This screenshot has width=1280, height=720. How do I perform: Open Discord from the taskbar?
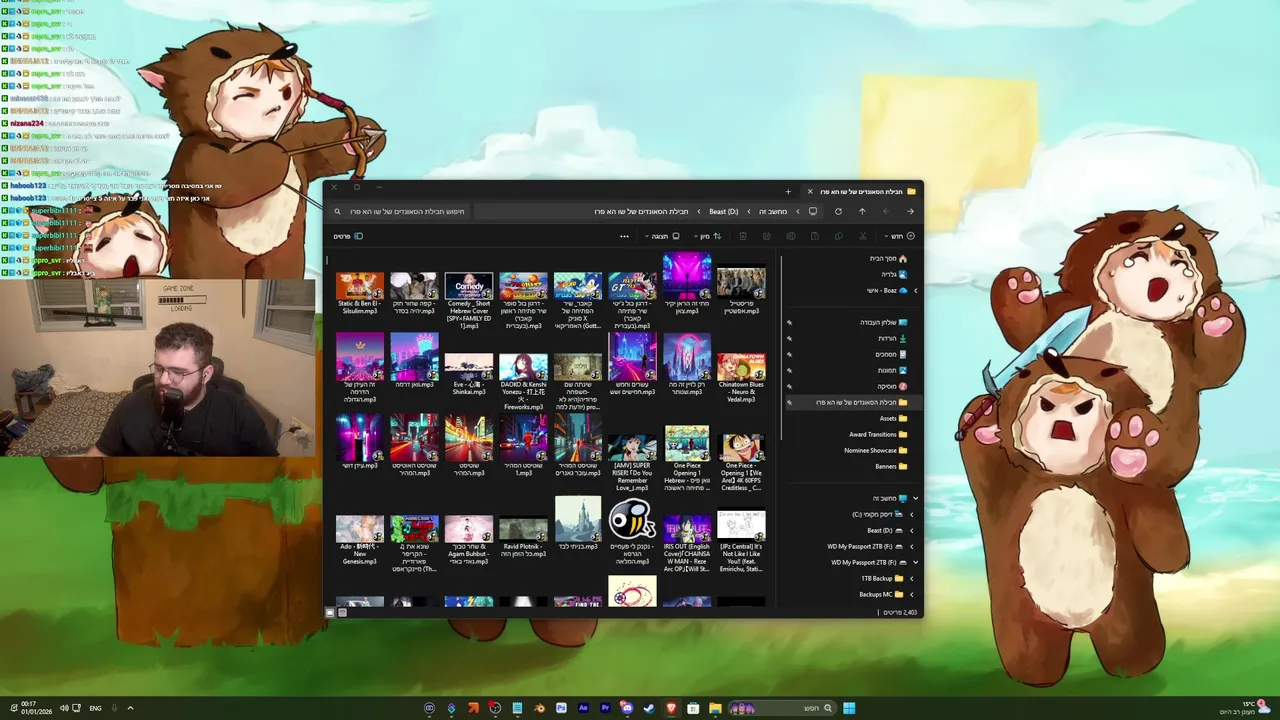(626, 708)
